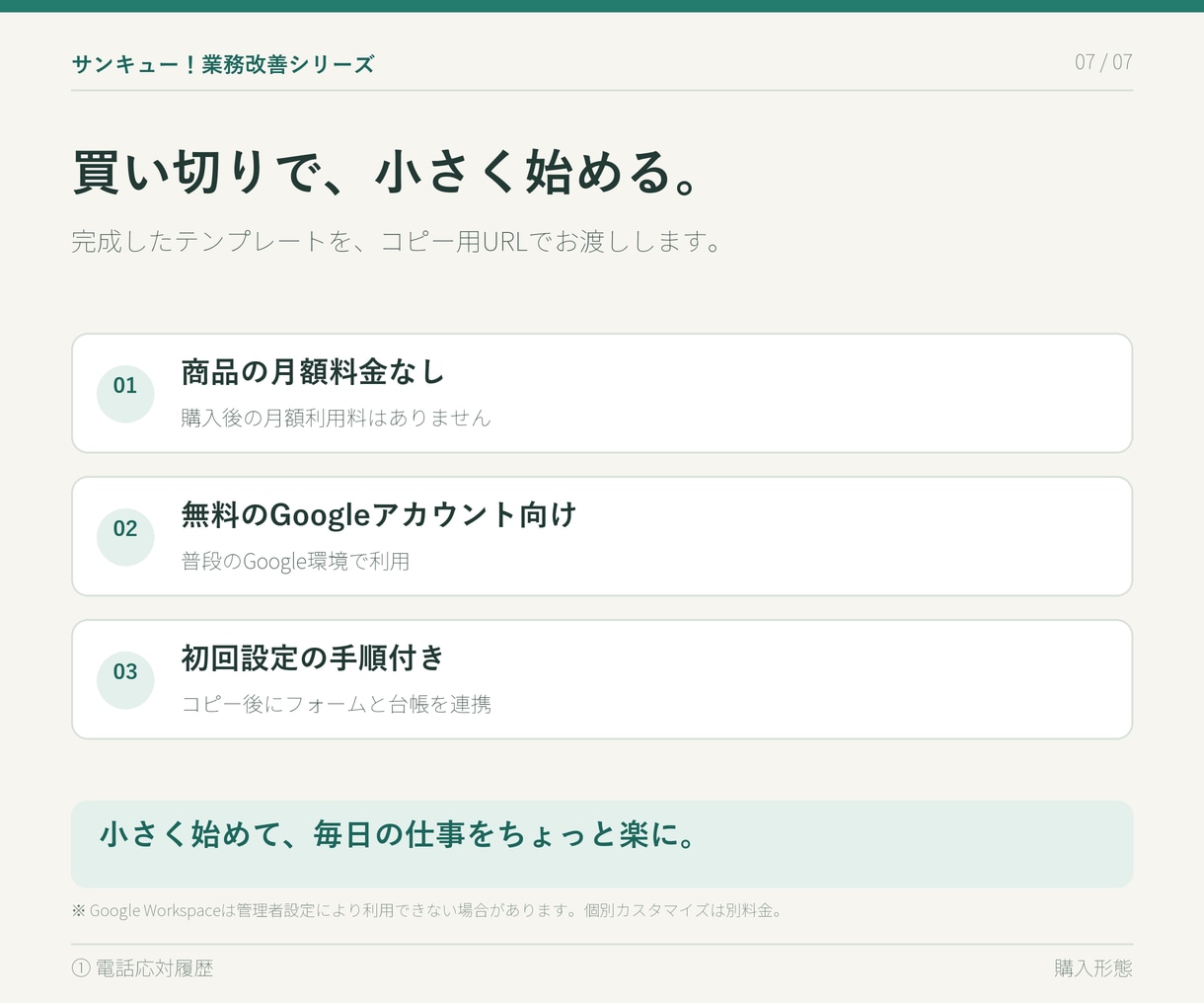Click the text コピー後にフォームと台帳を連携

coord(336,704)
